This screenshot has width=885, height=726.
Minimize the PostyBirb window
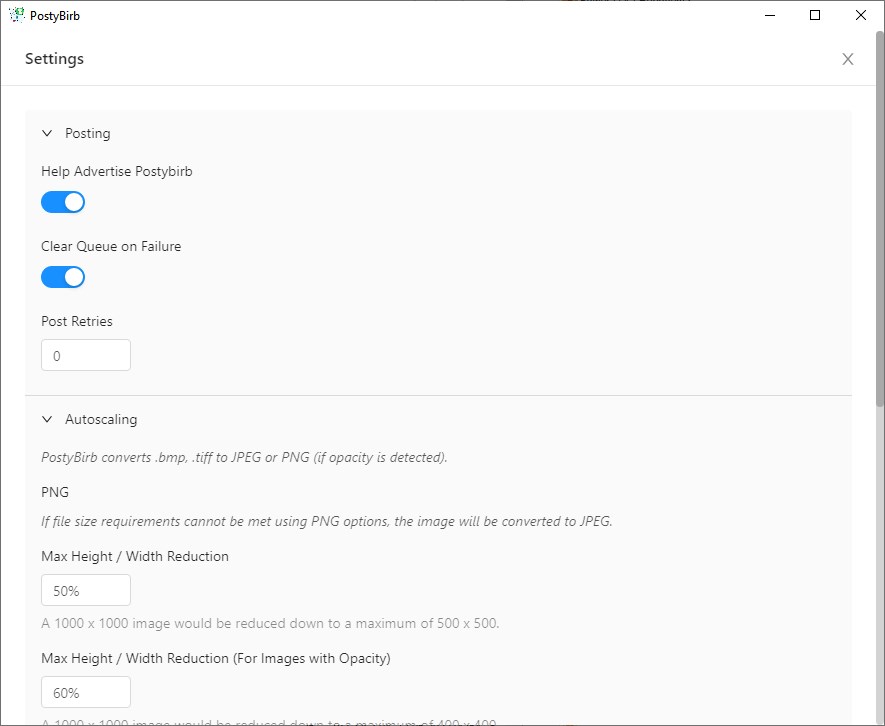pyautogui.click(x=770, y=15)
